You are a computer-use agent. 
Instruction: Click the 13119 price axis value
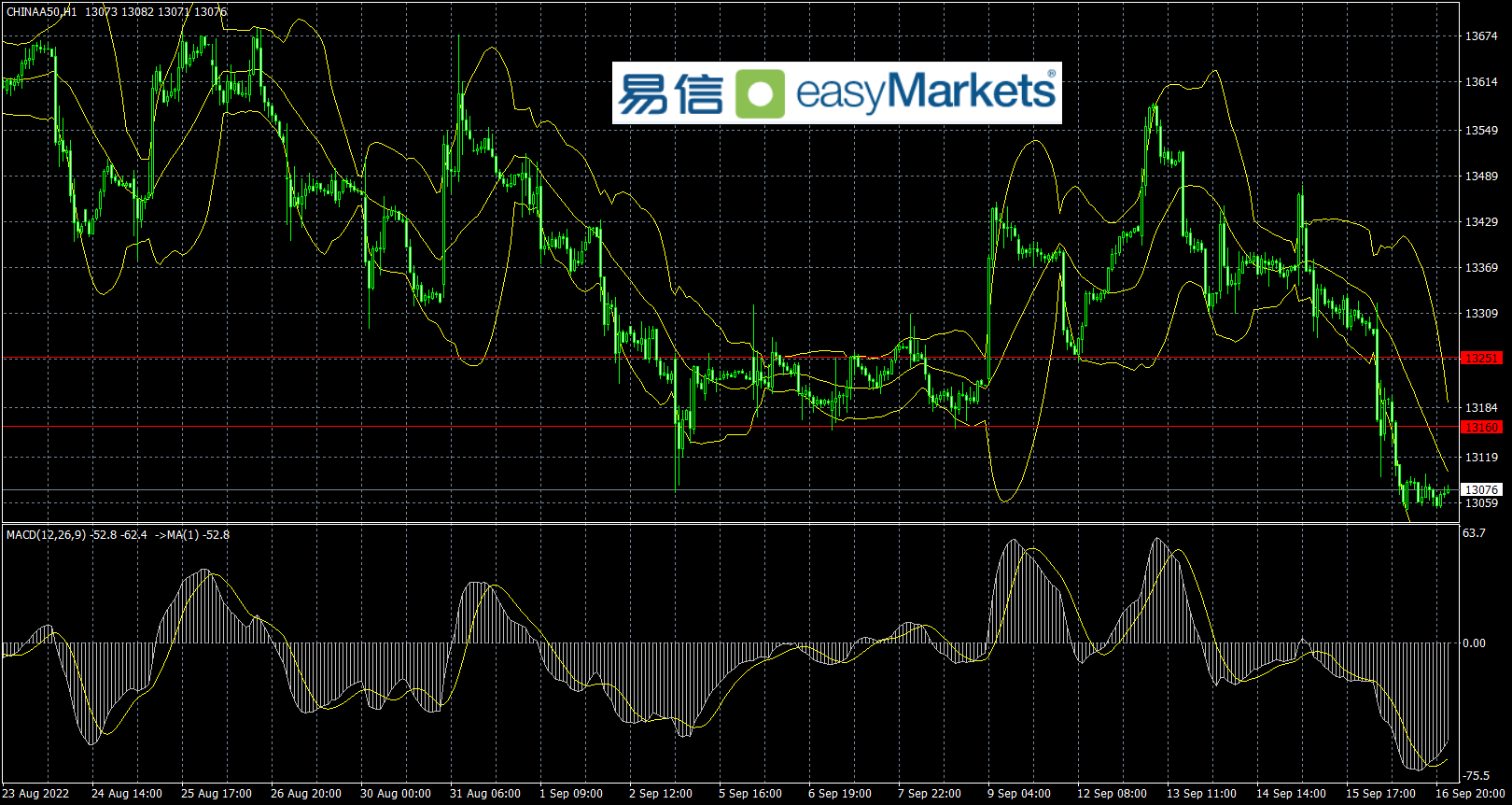[x=1481, y=458]
